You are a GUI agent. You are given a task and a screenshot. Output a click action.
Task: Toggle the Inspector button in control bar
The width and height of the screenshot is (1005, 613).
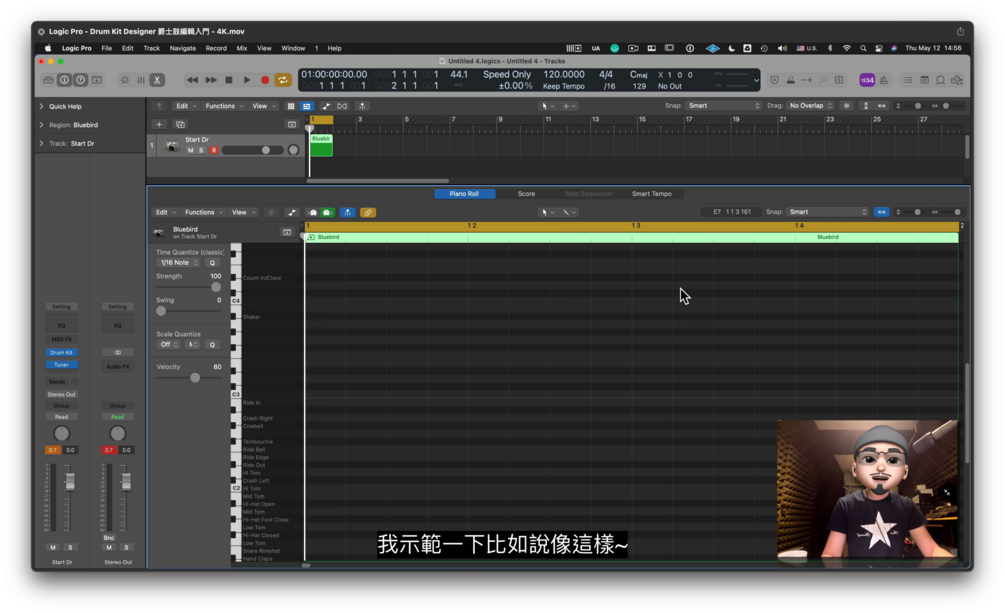[x=64, y=80]
